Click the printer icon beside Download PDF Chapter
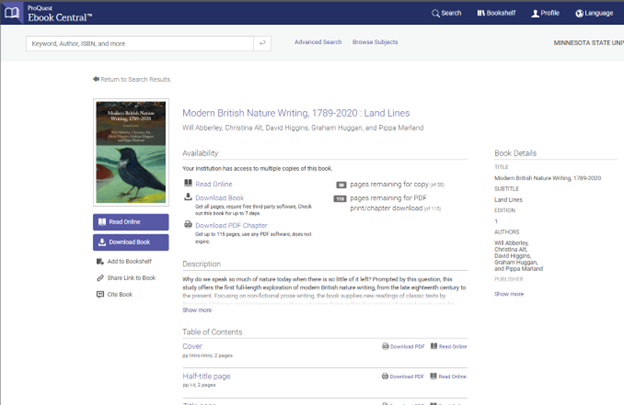This screenshot has height=405, width=624. (x=188, y=224)
